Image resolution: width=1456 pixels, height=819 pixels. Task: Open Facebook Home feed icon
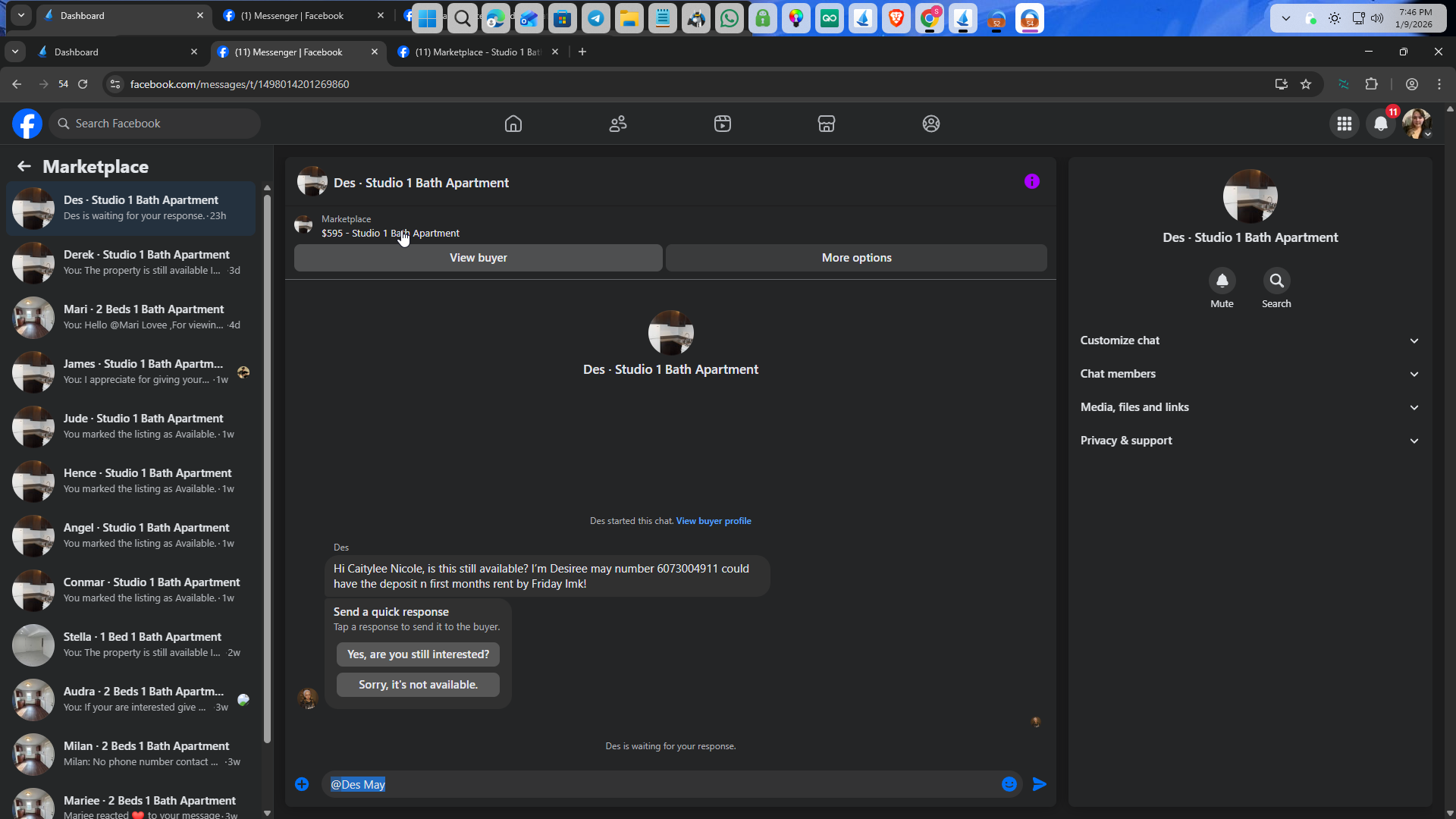pyautogui.click(x=513, y=124)
